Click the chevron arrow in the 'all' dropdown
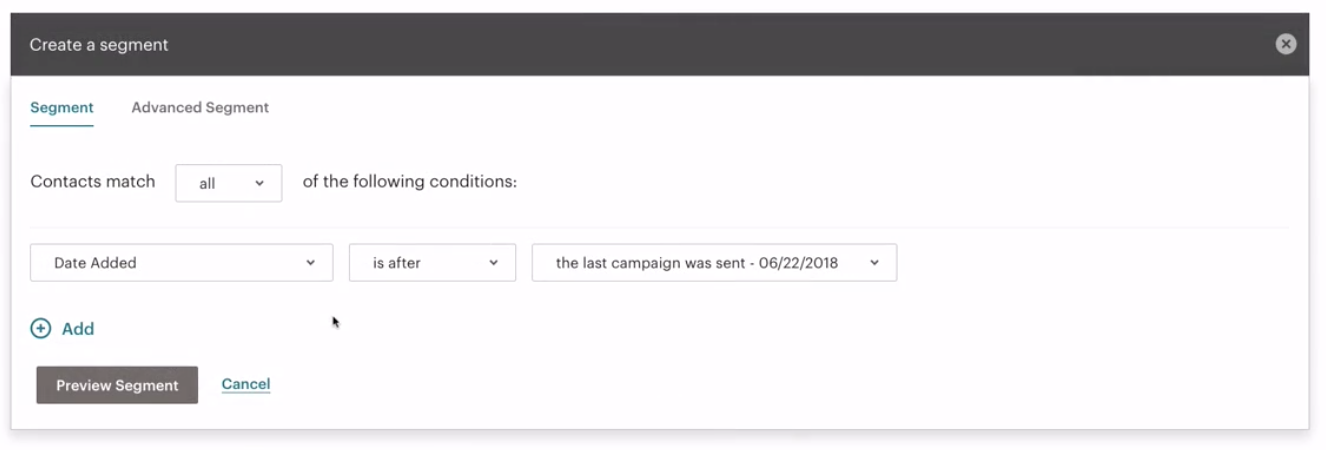The height and width of the screenshot is (450, 1326). click(x=260, y=184)
